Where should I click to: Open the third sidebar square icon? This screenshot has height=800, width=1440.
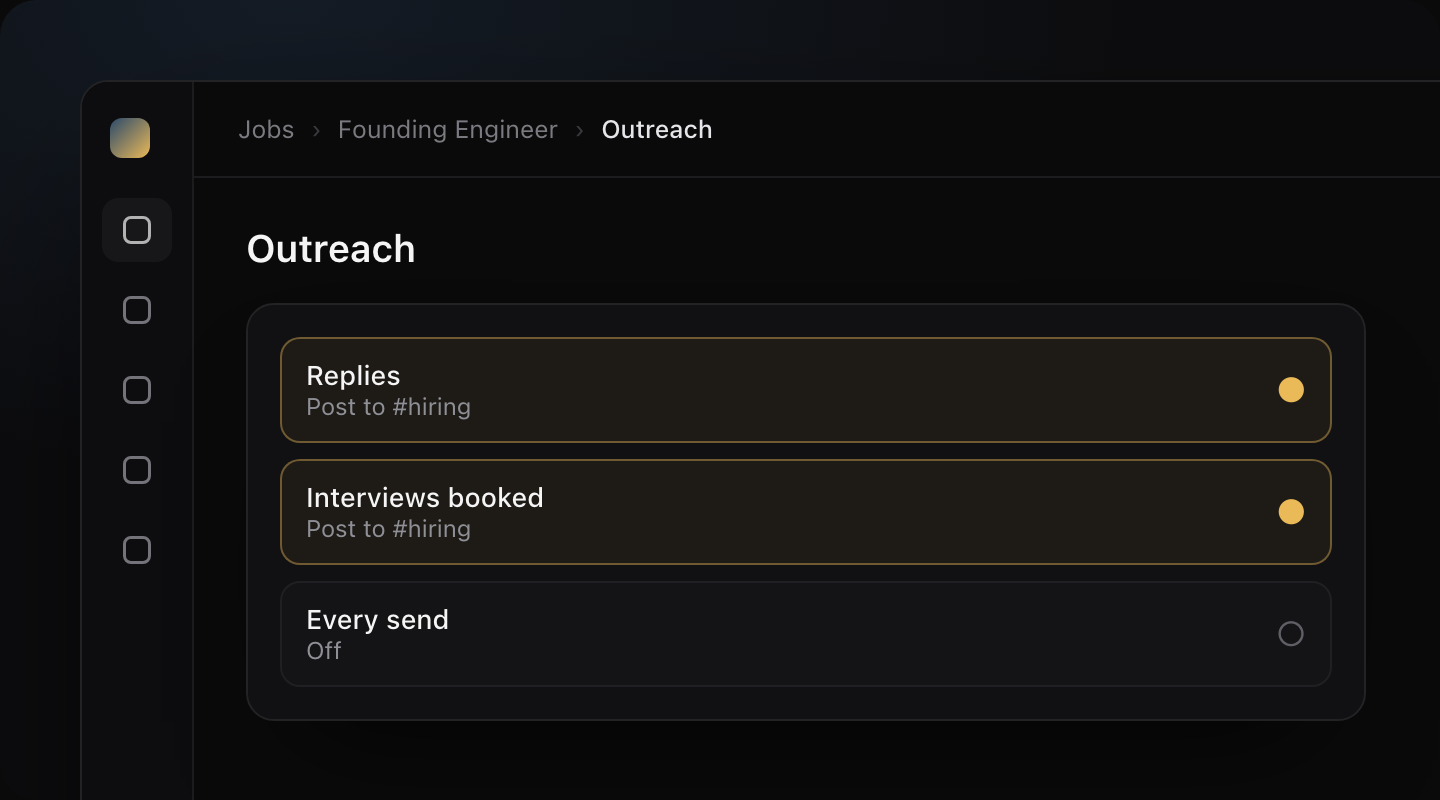click(x=137, y=390)
